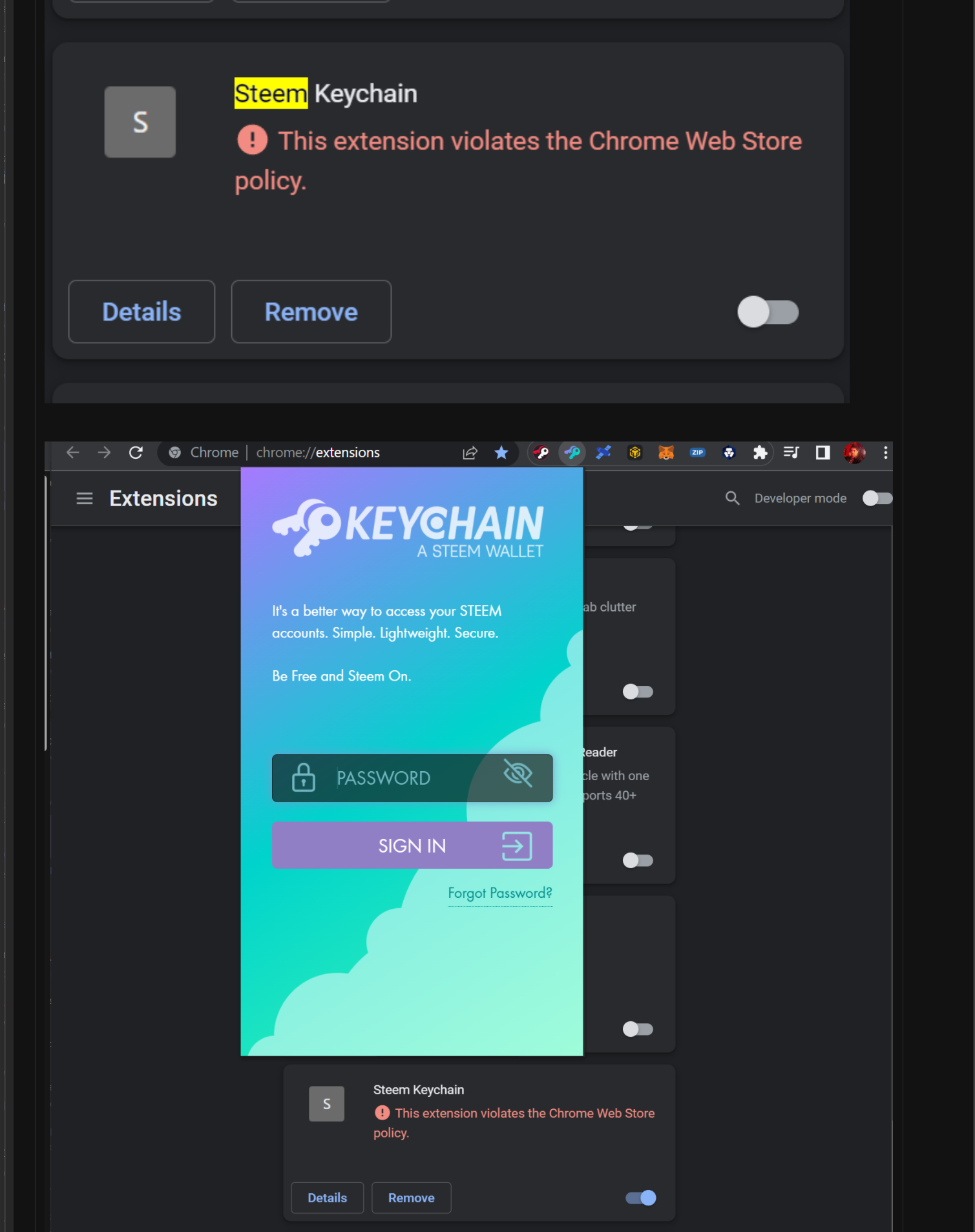975x1232 pixels.
Task: Click 'Be Free and Steem On.' text
Action: pyautogui.click(x=342, y=676)
